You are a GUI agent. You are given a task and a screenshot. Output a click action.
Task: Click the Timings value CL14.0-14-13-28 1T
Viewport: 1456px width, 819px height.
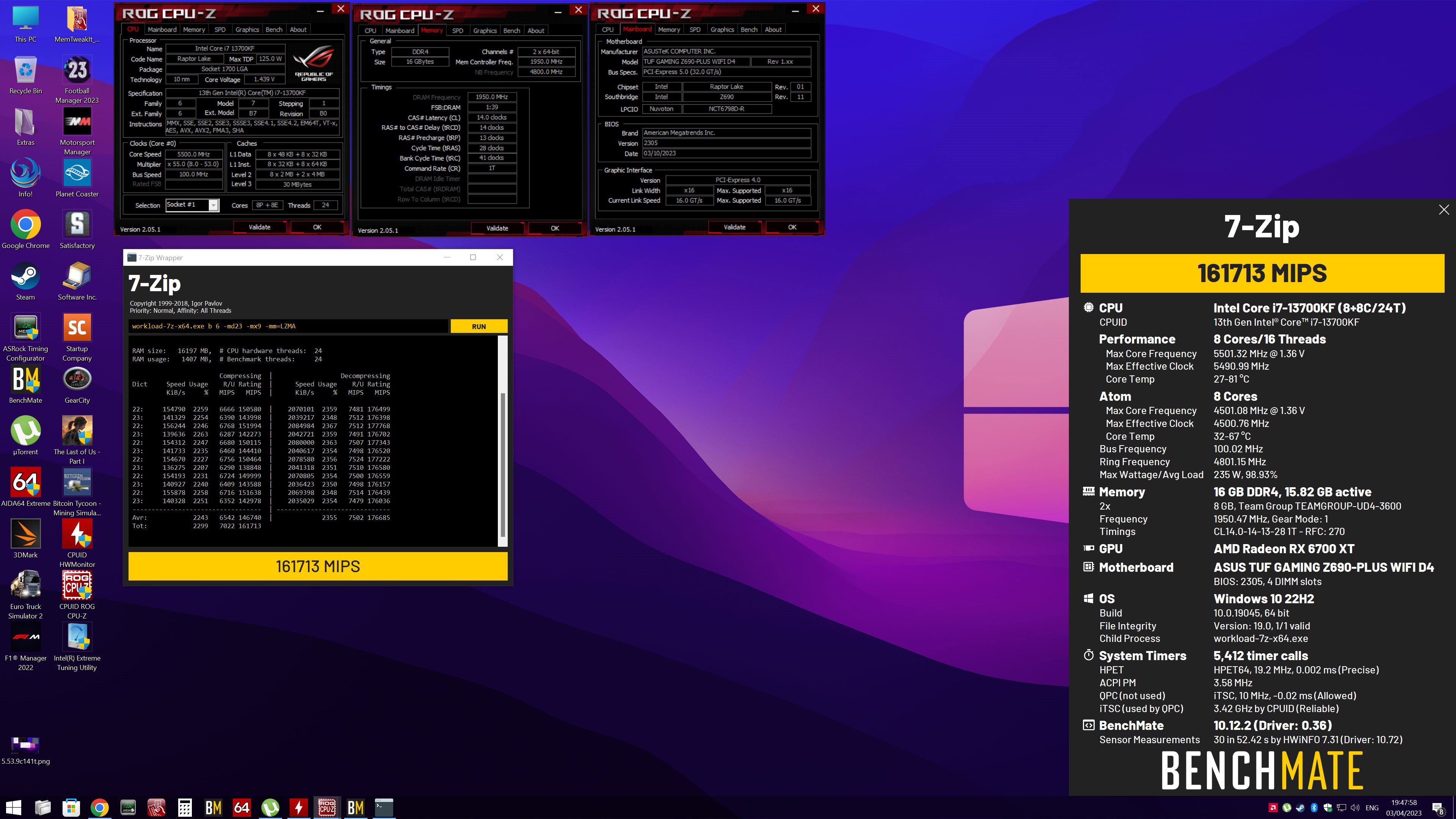point(1279,531)
